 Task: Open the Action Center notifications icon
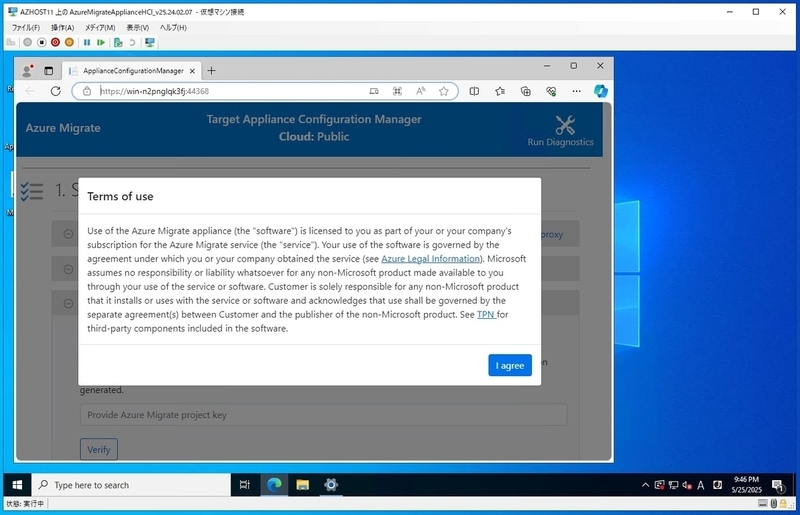coord(778,485)
